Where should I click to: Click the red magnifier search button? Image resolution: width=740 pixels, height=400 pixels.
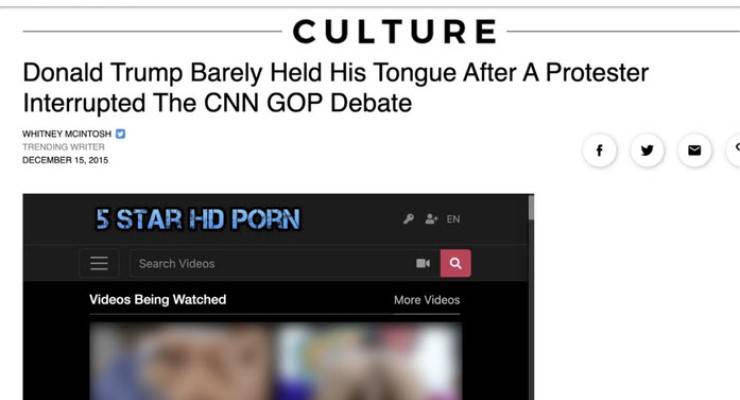[x=455, y=263]
